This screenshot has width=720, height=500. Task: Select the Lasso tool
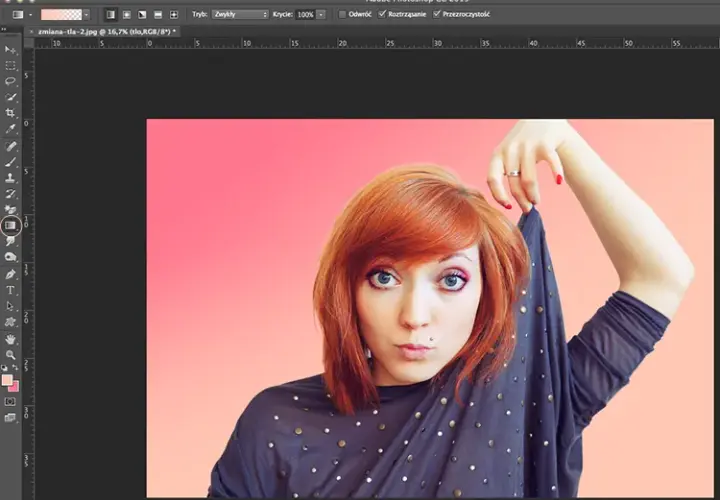click(x=10, y=81)
